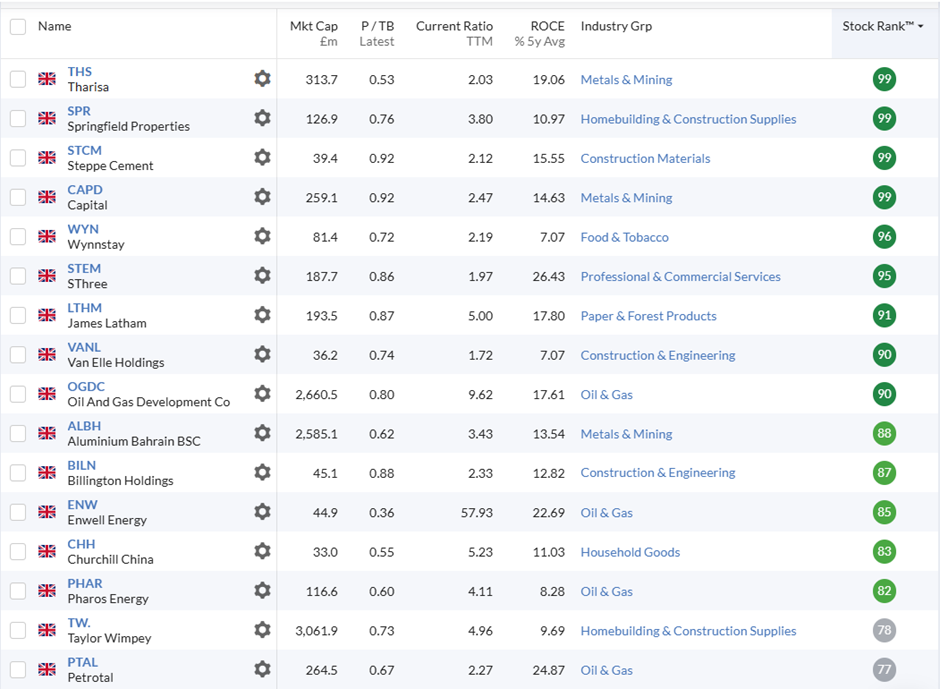The image size is (940, 689).
Task: Sort by the Current Ratio column header
Action: click(x=454, y=34)
